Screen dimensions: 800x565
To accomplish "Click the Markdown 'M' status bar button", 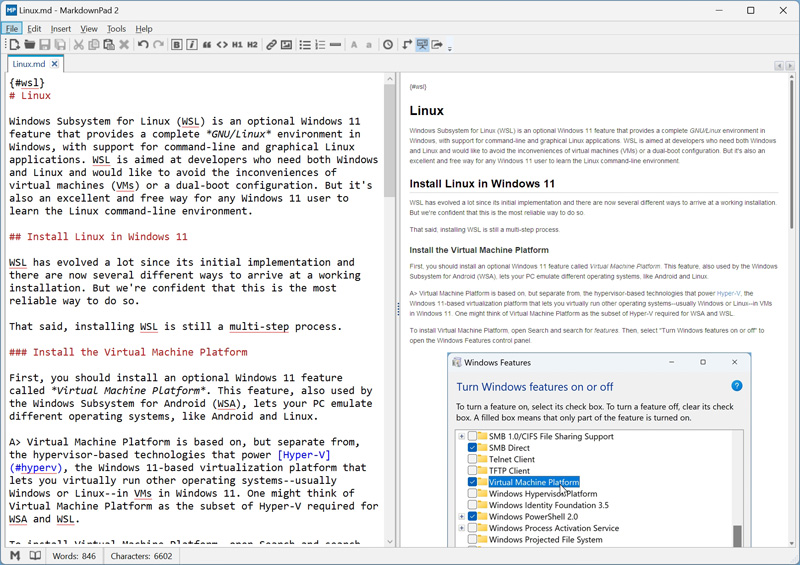I will pyautogui.click(x=15, y=555).
